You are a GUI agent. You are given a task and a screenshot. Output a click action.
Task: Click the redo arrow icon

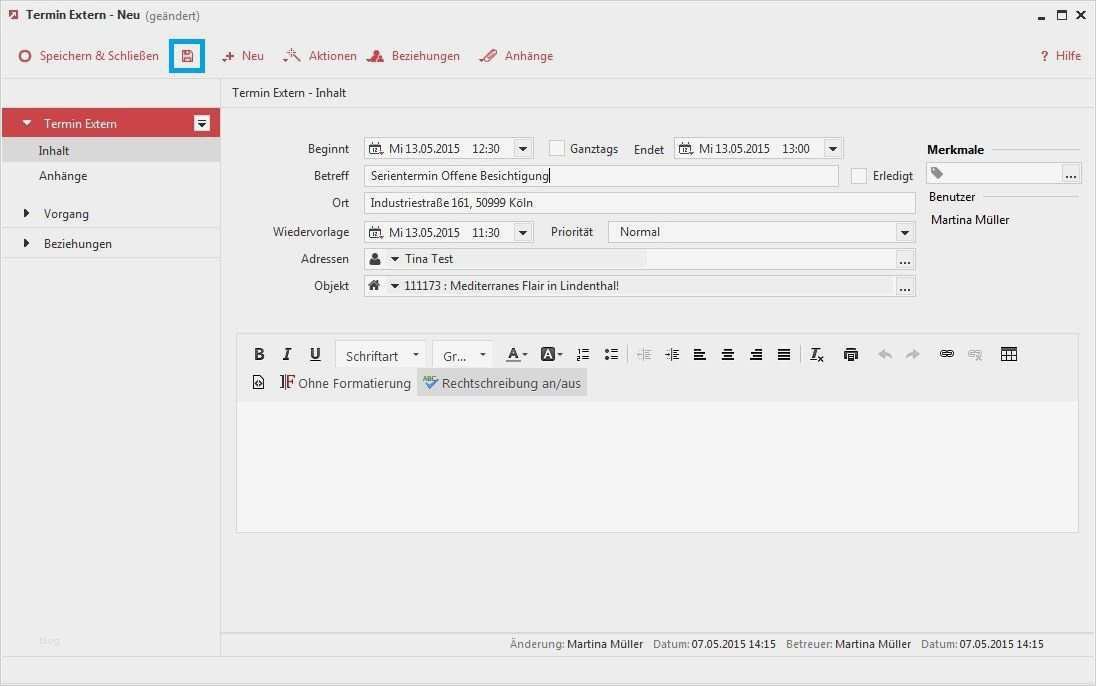tap(912, 355)
